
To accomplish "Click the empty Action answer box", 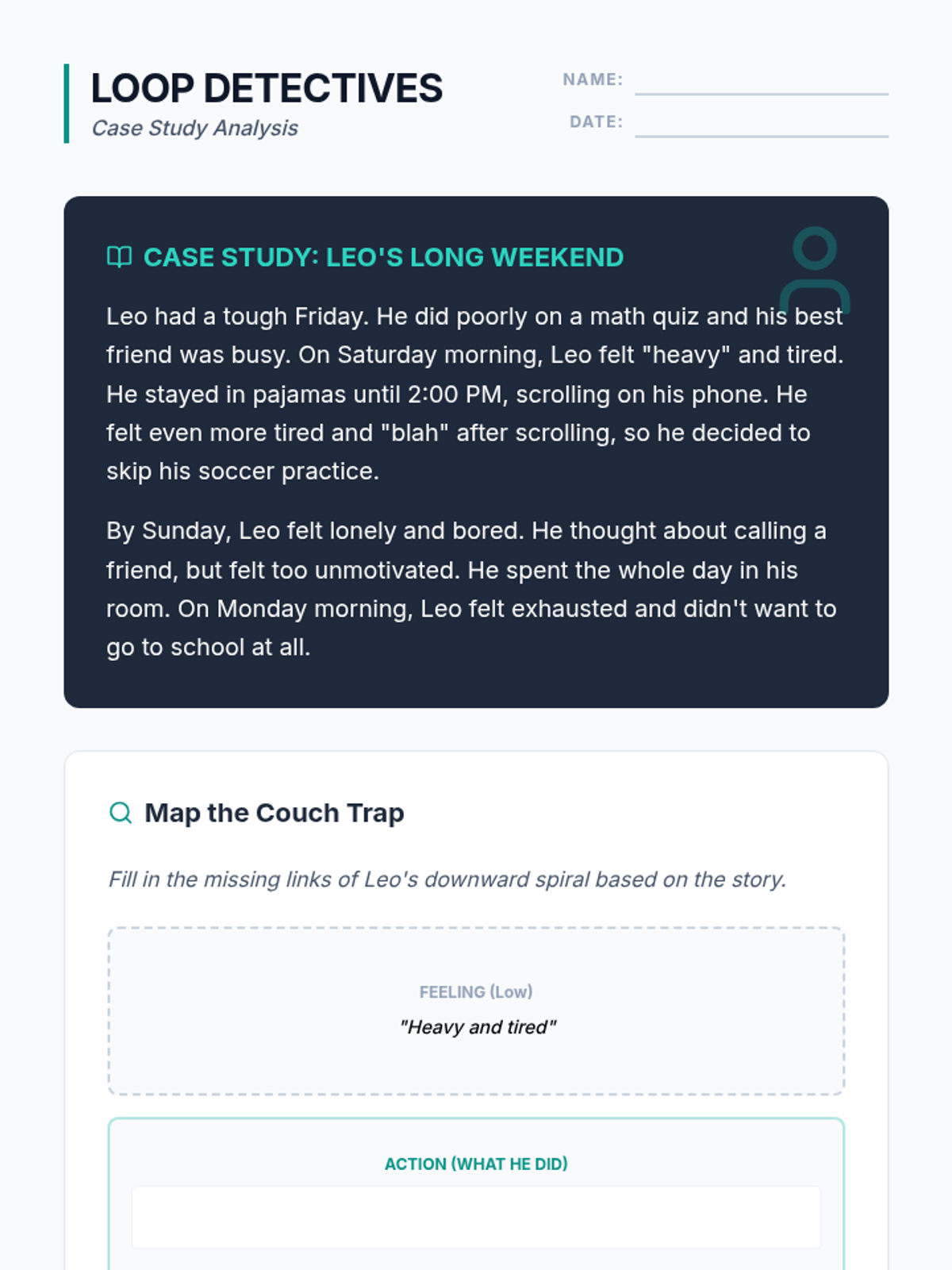I will point(476,1217).
